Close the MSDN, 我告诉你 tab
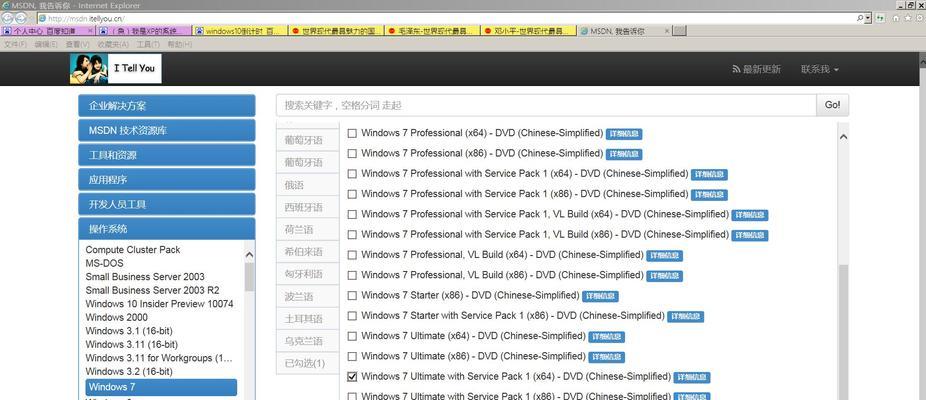The image size is (926, 400). (x=667, y=31)
